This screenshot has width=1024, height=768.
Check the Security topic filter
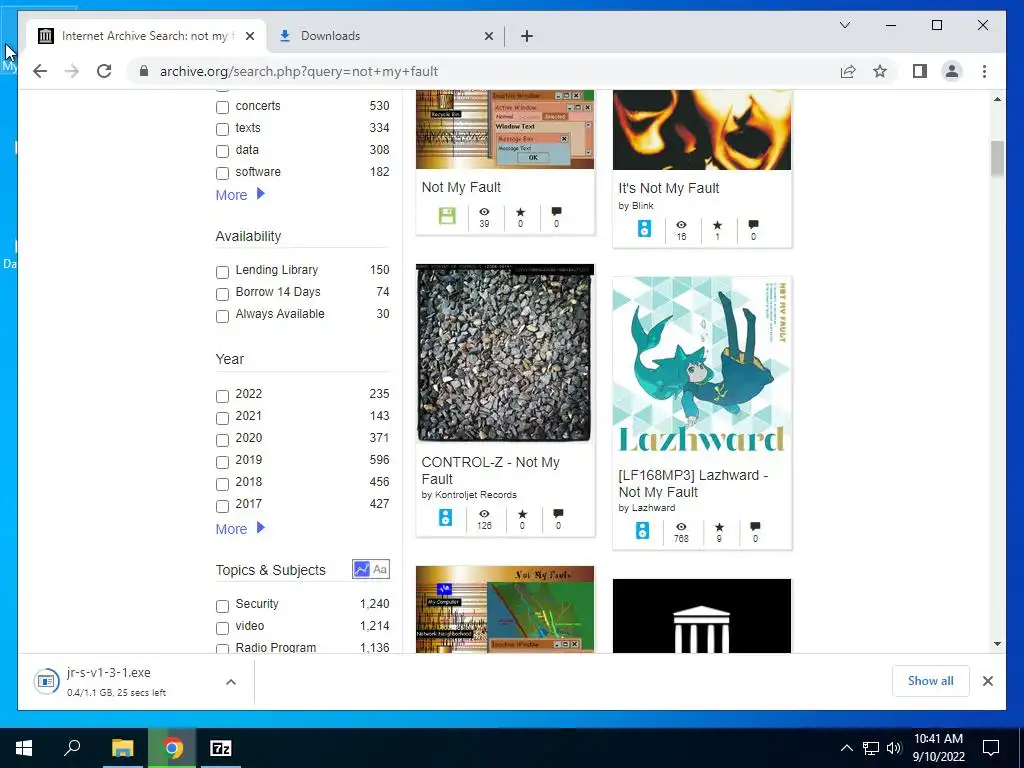coord(222,605)
